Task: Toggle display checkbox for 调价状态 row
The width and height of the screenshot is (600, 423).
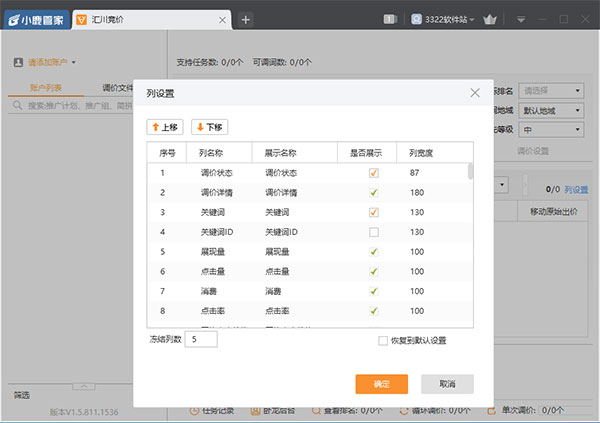Action: click(374, 173)
